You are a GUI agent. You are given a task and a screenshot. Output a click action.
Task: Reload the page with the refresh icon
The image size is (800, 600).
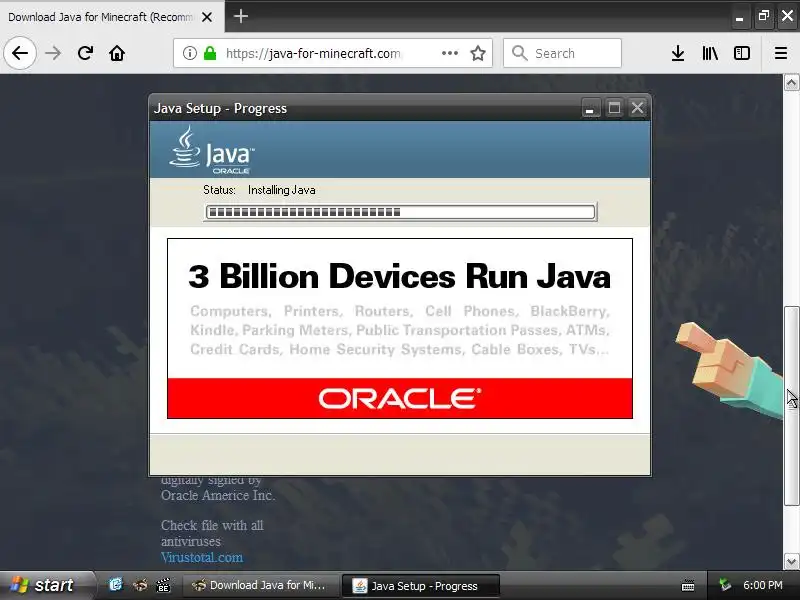[x=85, y=53]
